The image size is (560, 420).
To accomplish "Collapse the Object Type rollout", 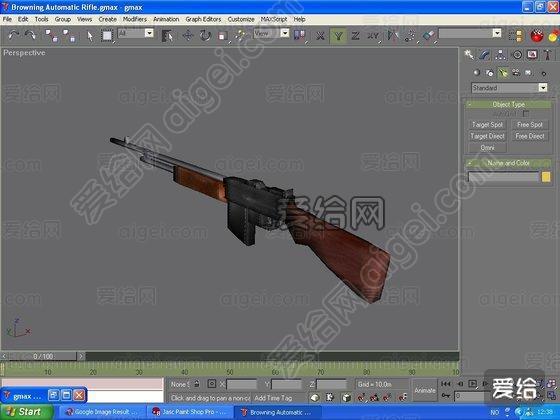I will click(x=508, y=104).
